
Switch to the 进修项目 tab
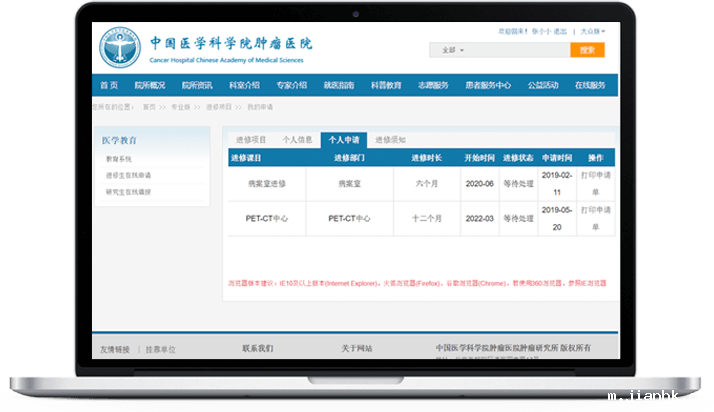[x=250, y=140]
